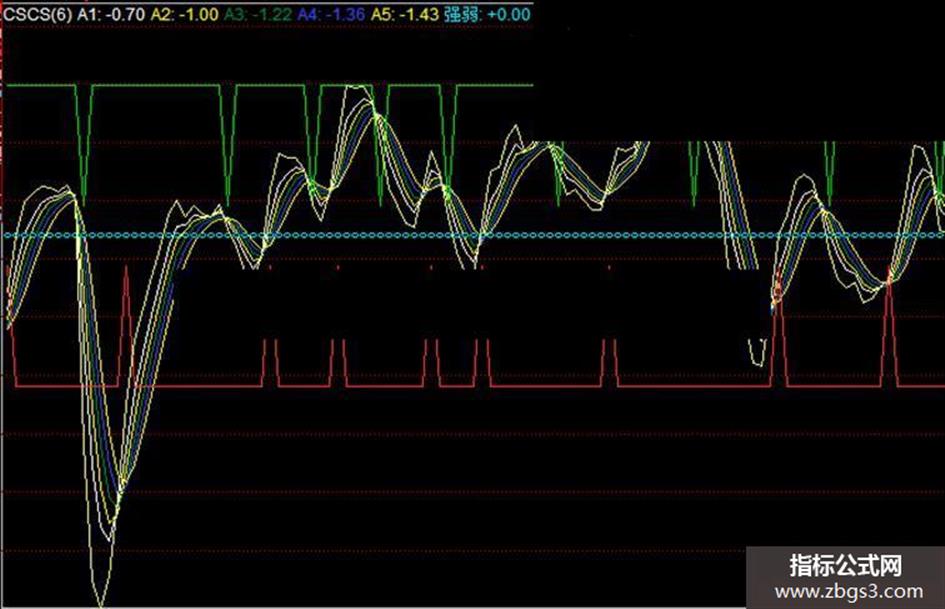The height and width of the screenshot is (609, 945).
Task: Select the CSCS(6) indicator name label
Action: point(39,14)
